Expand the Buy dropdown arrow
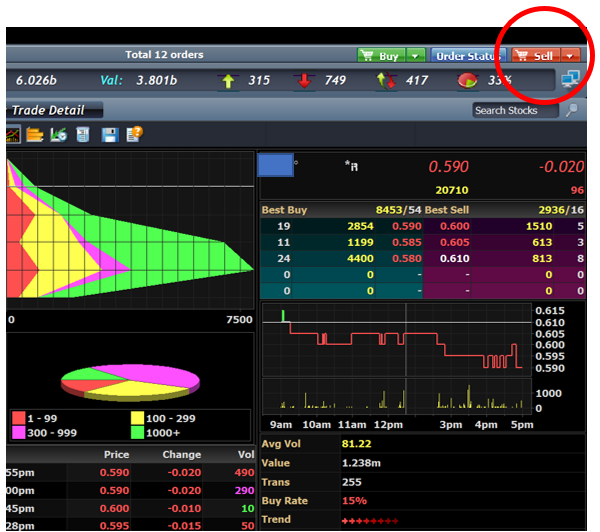 [x=416, y=56]
